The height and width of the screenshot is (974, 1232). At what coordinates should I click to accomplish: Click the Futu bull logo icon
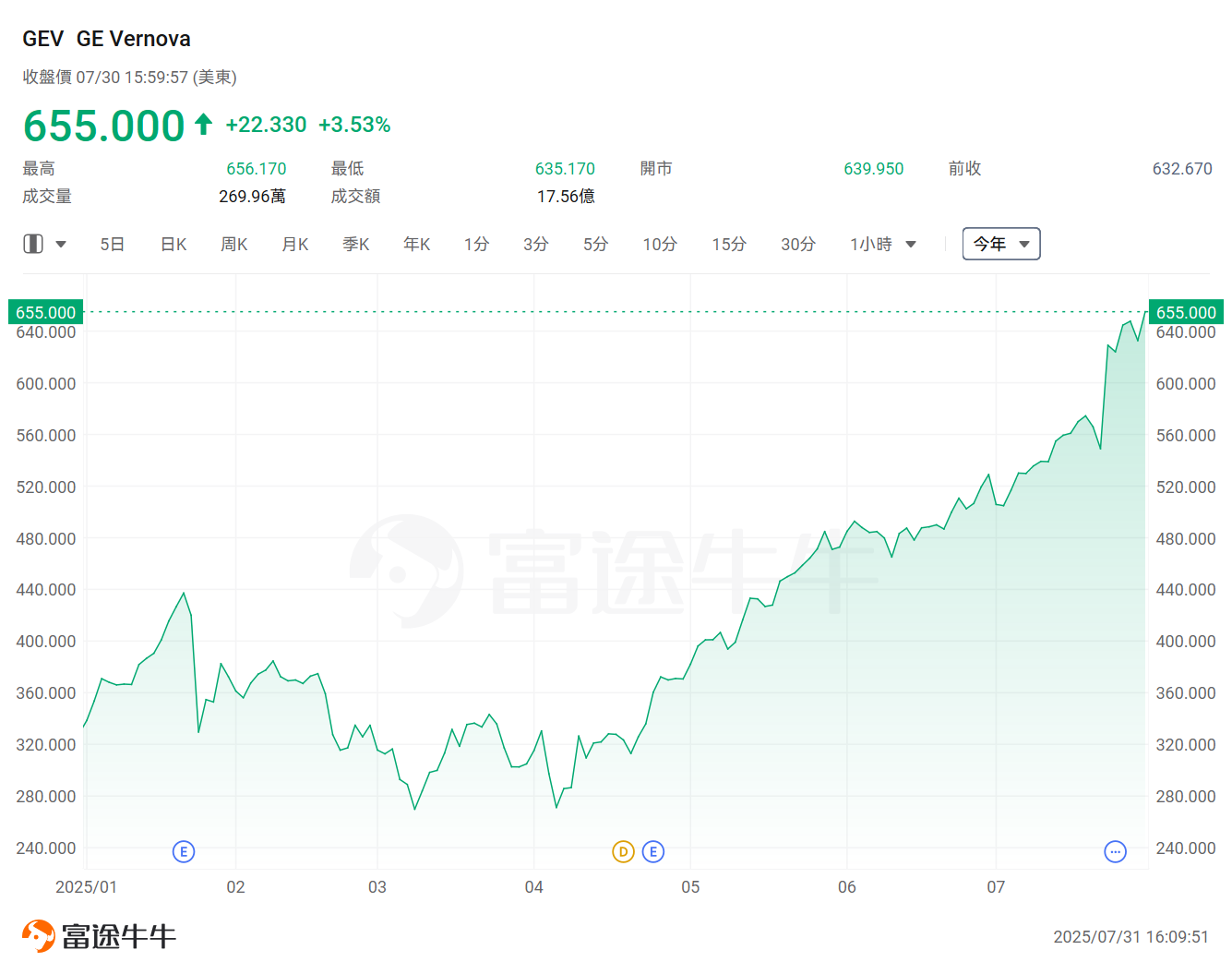click(39, 935)
